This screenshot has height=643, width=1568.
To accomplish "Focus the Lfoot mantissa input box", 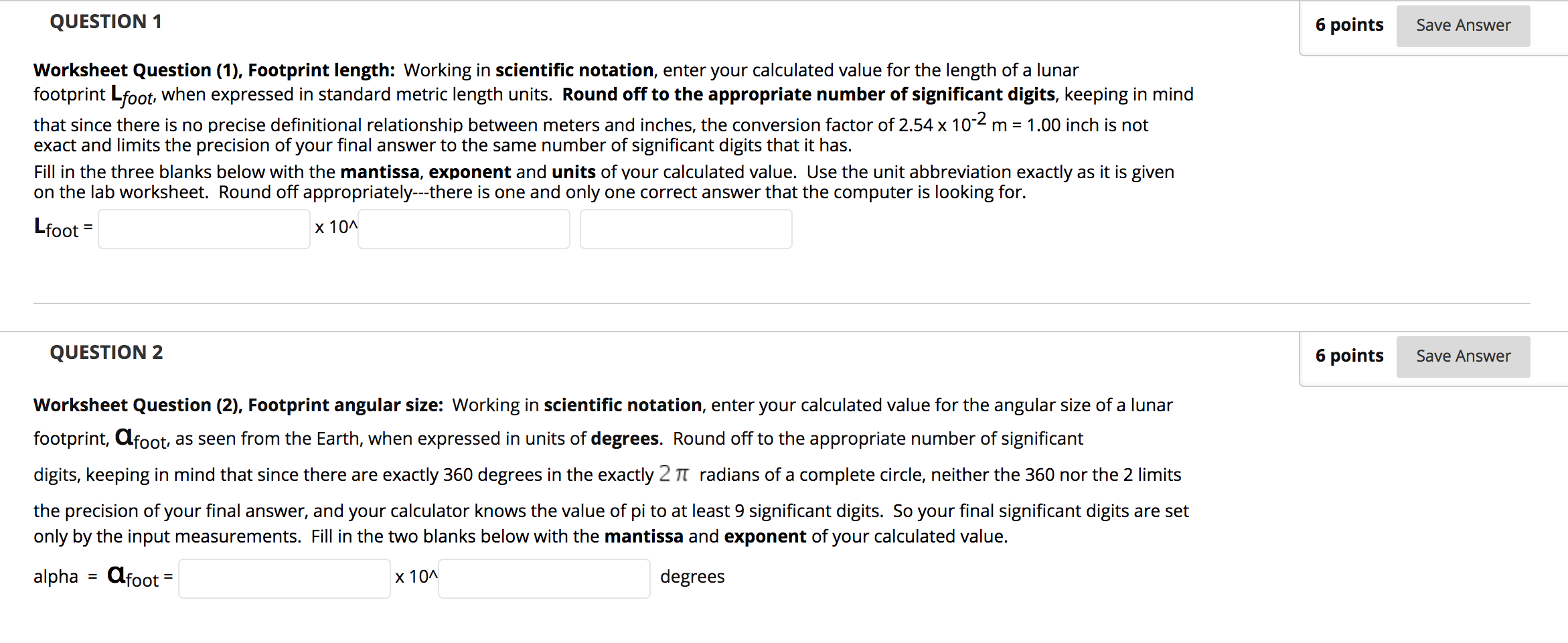I will coord(204,229).
